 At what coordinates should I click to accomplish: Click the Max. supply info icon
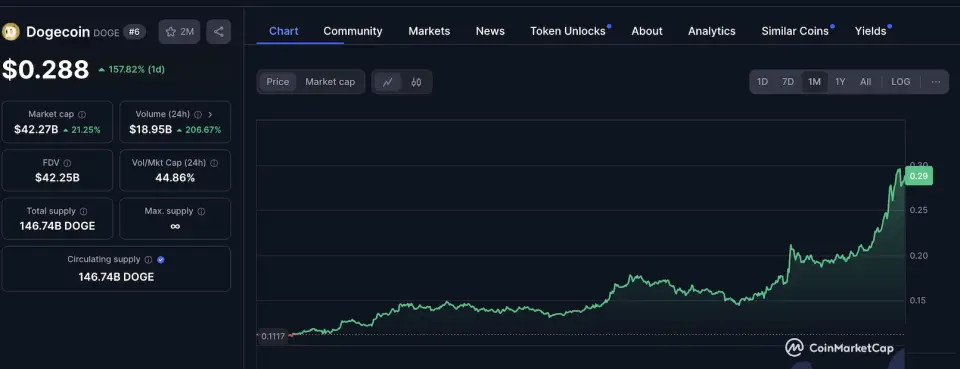coord(201,211)
